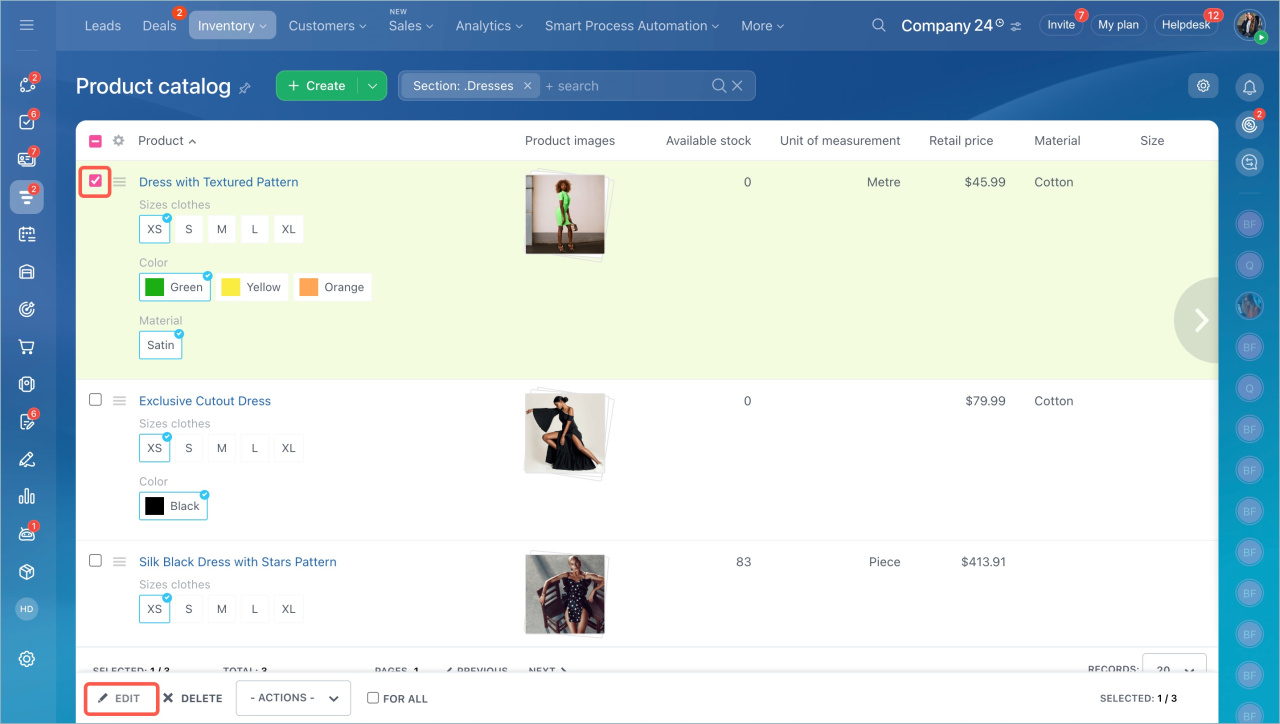Open the sidebar settings gear icon
1280x724 pixels.
tap(27, 658)
